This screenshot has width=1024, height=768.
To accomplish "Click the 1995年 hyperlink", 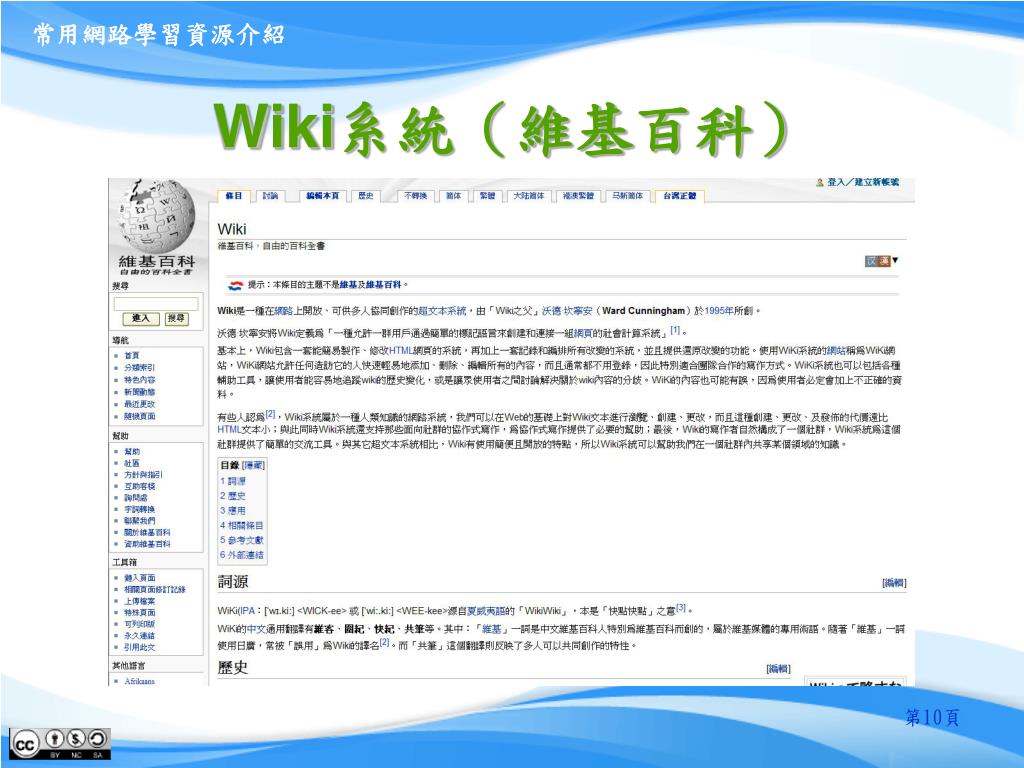I will (x=719, y=312).
